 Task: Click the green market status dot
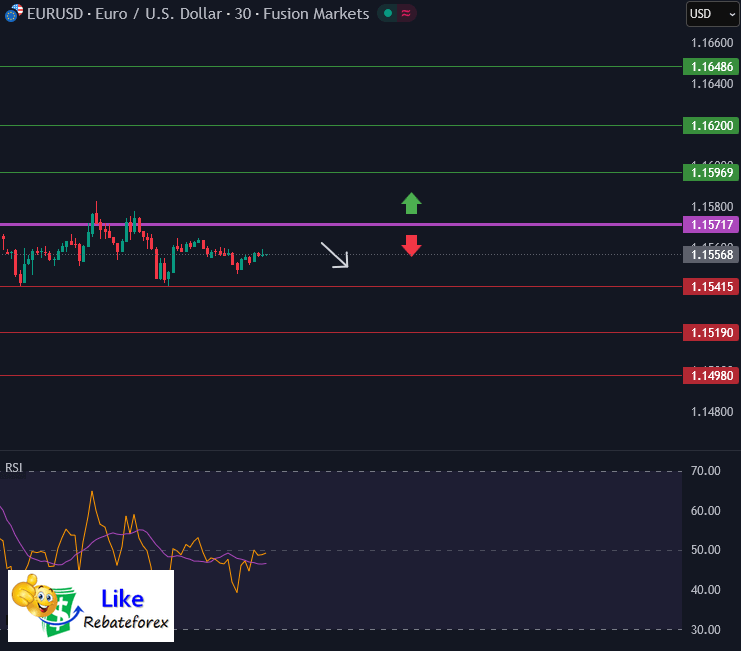[388, 13]
